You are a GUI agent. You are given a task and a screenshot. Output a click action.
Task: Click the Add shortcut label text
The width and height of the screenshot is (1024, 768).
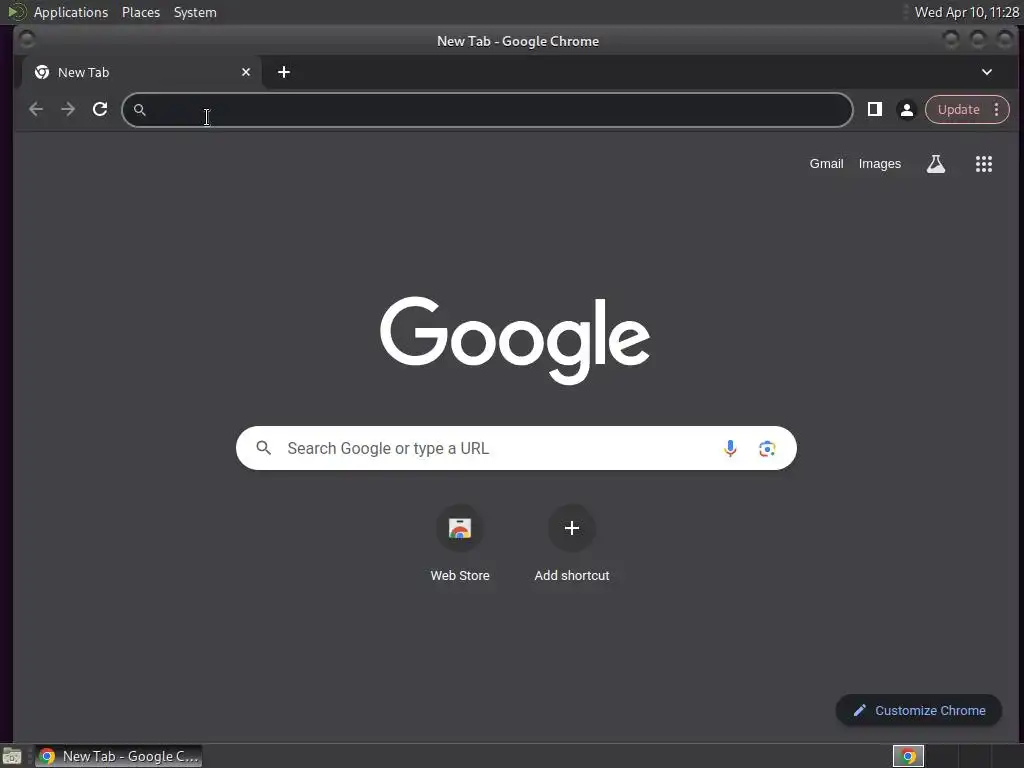click(x=571, y=575)
